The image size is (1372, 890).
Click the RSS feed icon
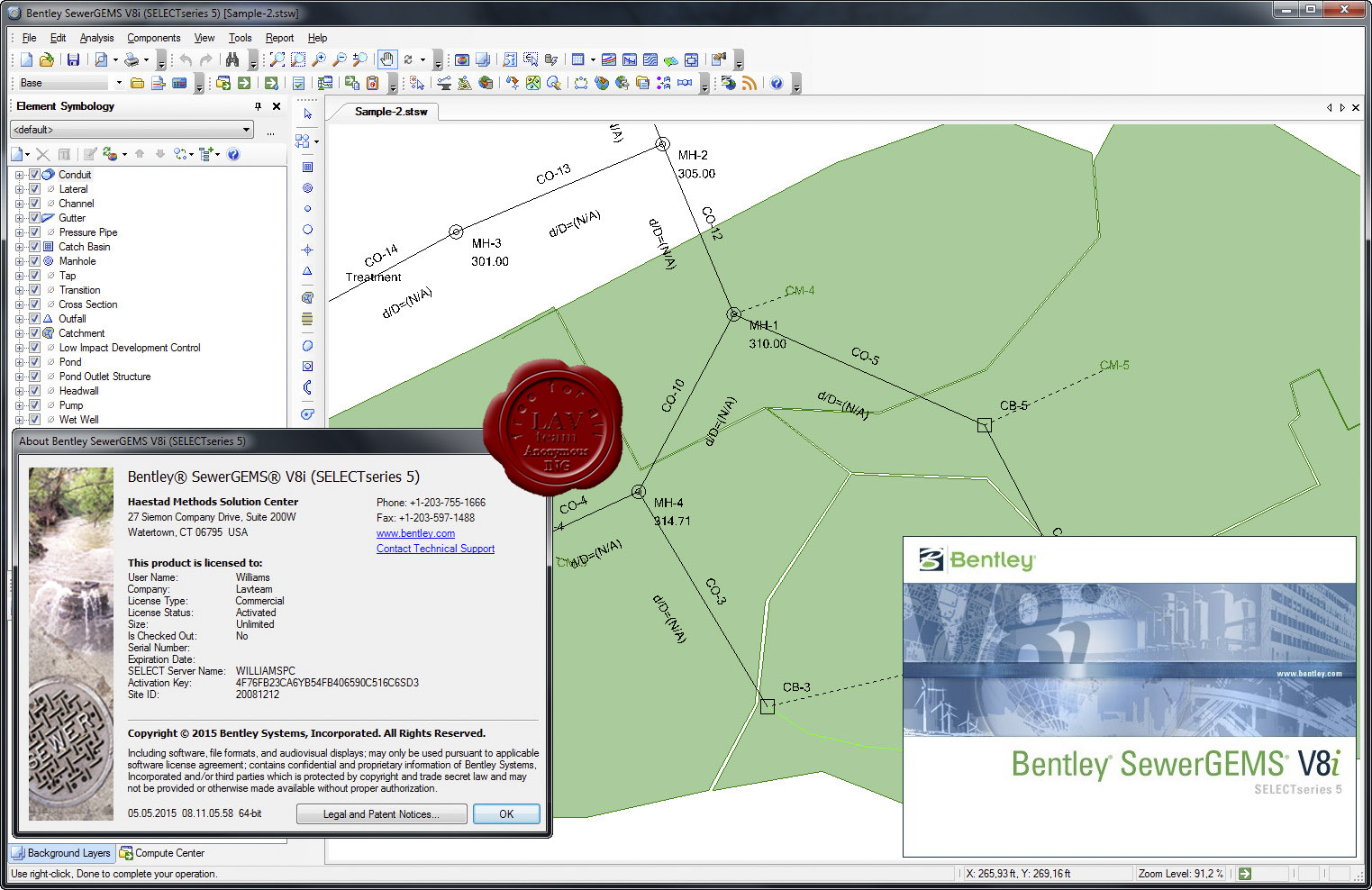749,83
